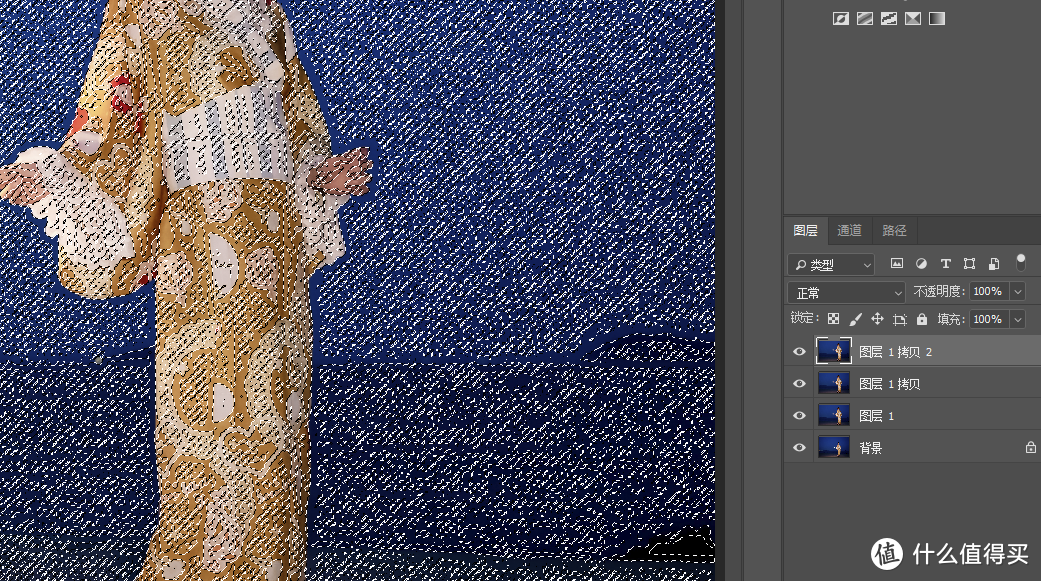
Task: Select thumbnail of 图层 1 拷贝 2
Action: [834, 351]
